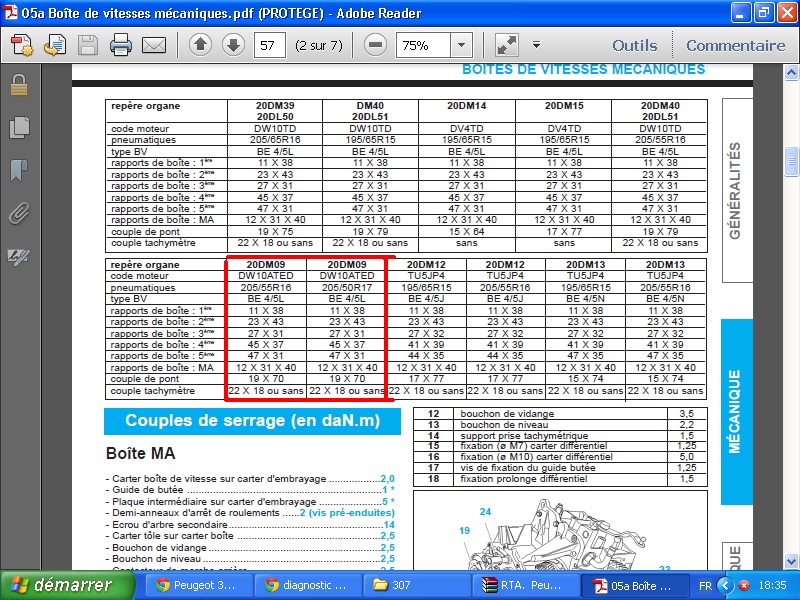Image resolution: width=800 pixels, height=600 pixels.
Task: Open the 307 folder taskbar item
Action: pyautogui.click(x=416, y=585)
